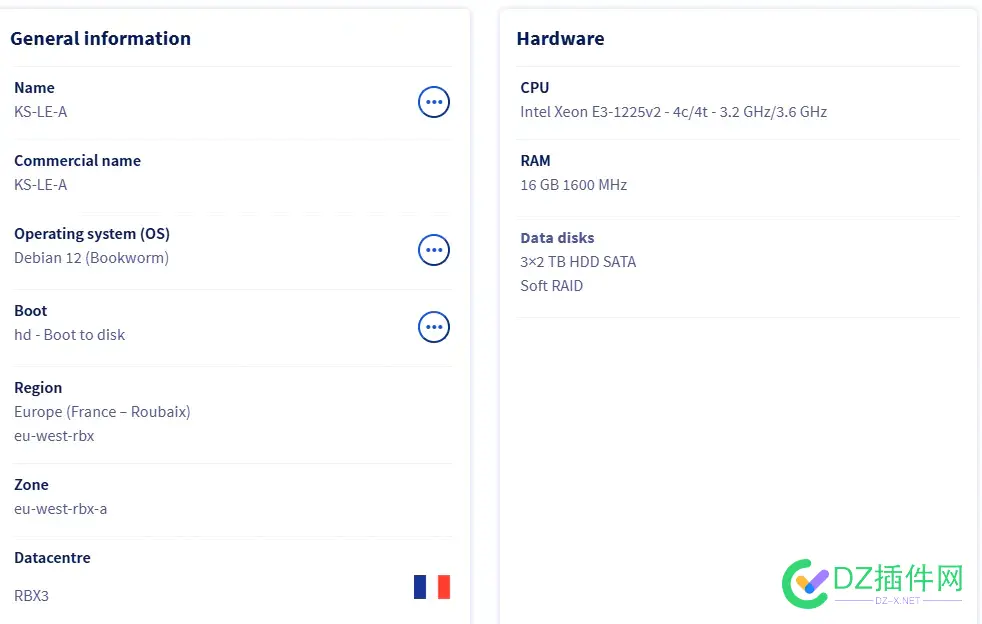Open the Boot row ellipsis menu

433,327
